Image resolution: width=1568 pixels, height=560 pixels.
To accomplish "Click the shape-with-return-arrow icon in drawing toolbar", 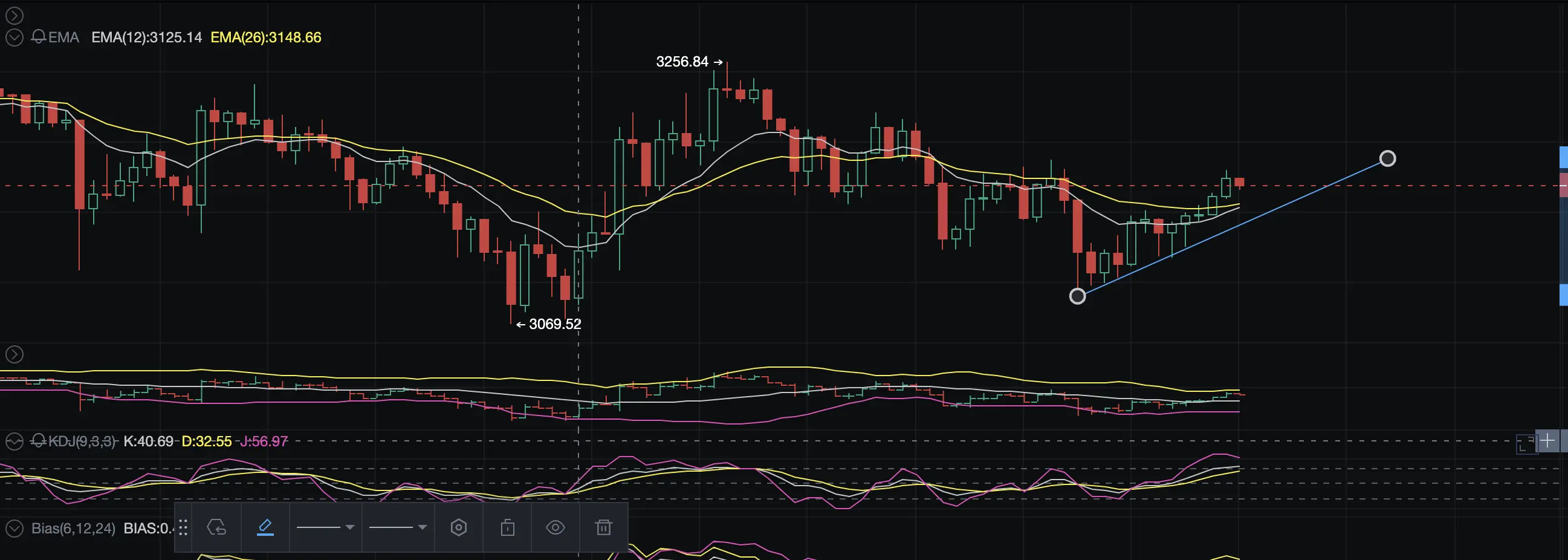I will pos(216,527).
